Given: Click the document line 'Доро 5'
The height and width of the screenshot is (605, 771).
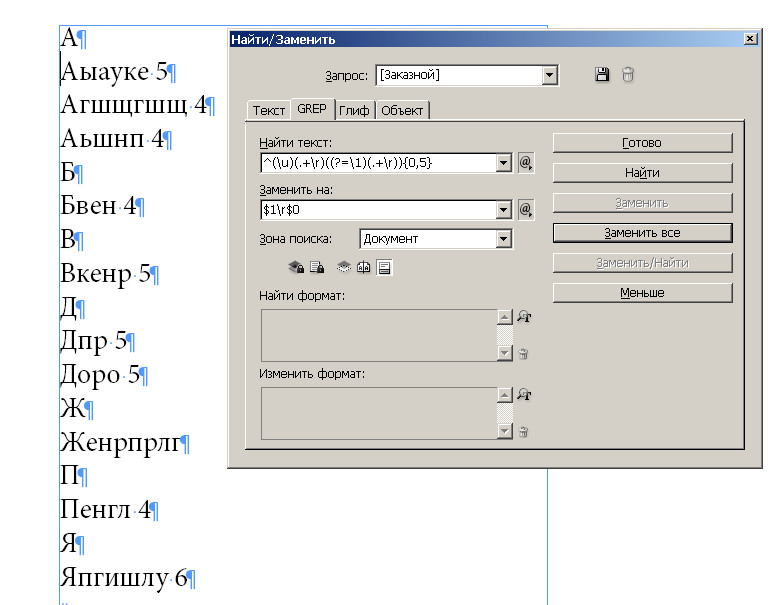Looking at the screenshot, I should (x=104, y=375).
